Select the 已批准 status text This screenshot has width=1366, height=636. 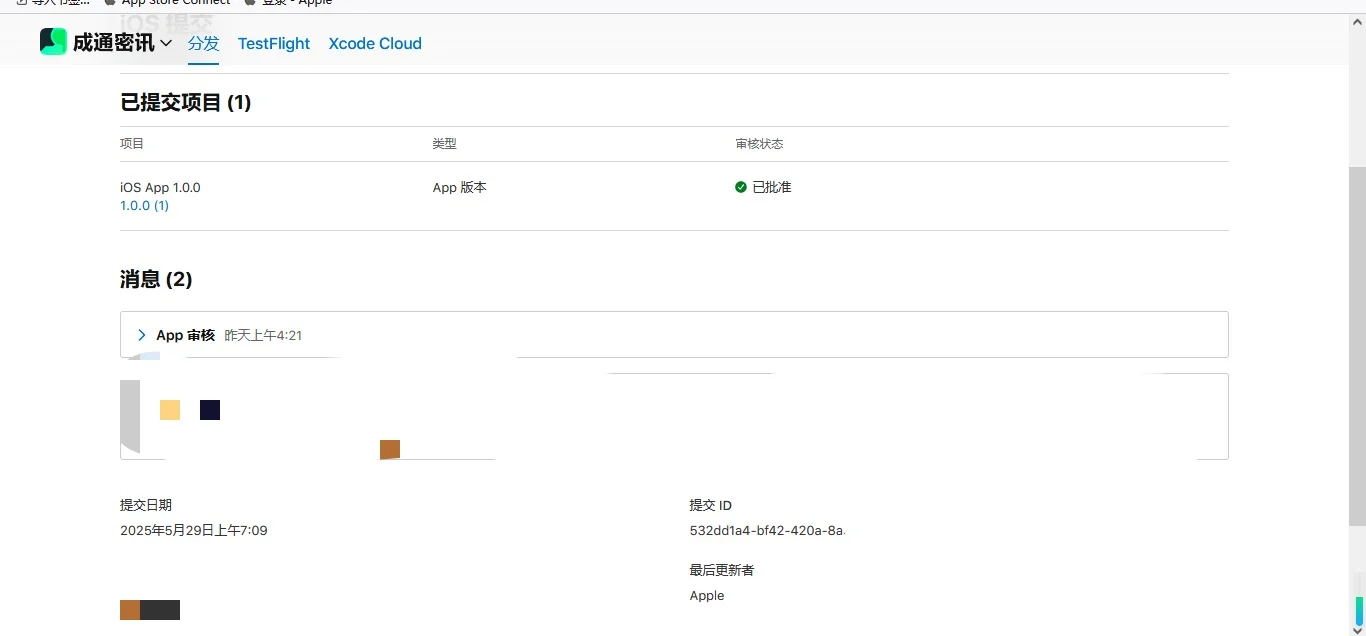coord(772,187)
